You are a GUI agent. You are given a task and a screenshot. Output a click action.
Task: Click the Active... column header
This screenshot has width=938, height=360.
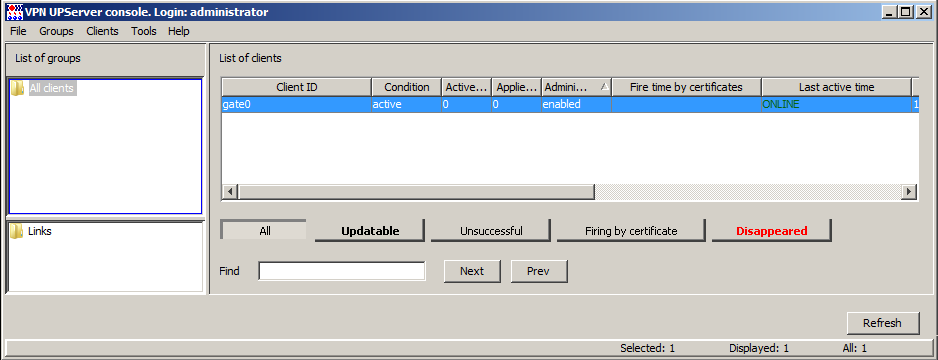(467, 87)
